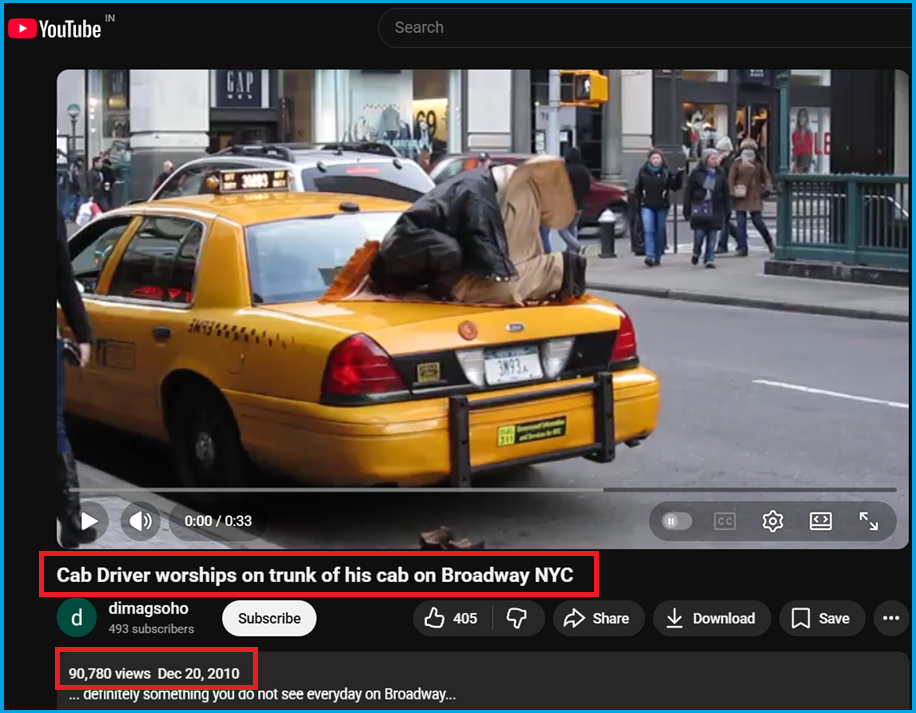
Task: Share this video
Action: 596,618
